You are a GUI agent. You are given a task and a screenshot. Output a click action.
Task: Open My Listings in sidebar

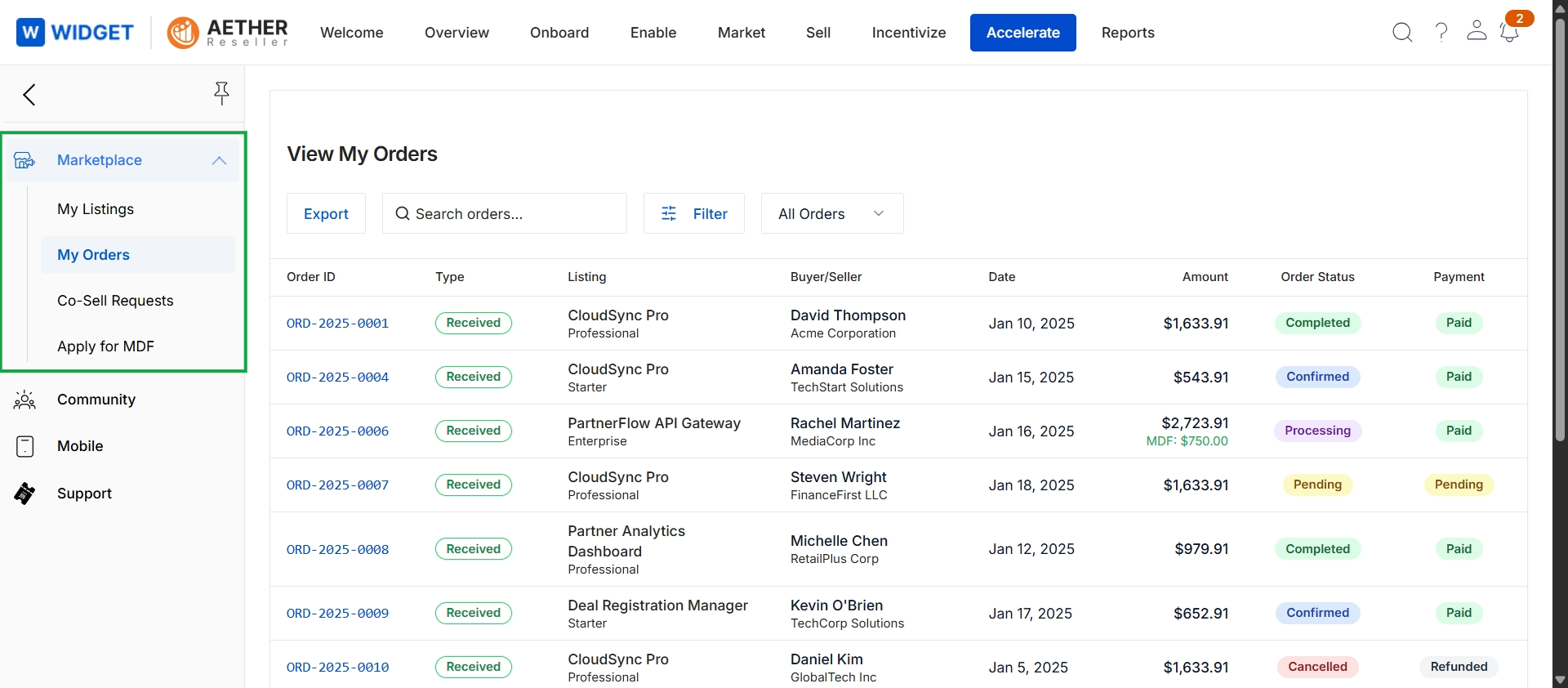[x=96, y=209]
